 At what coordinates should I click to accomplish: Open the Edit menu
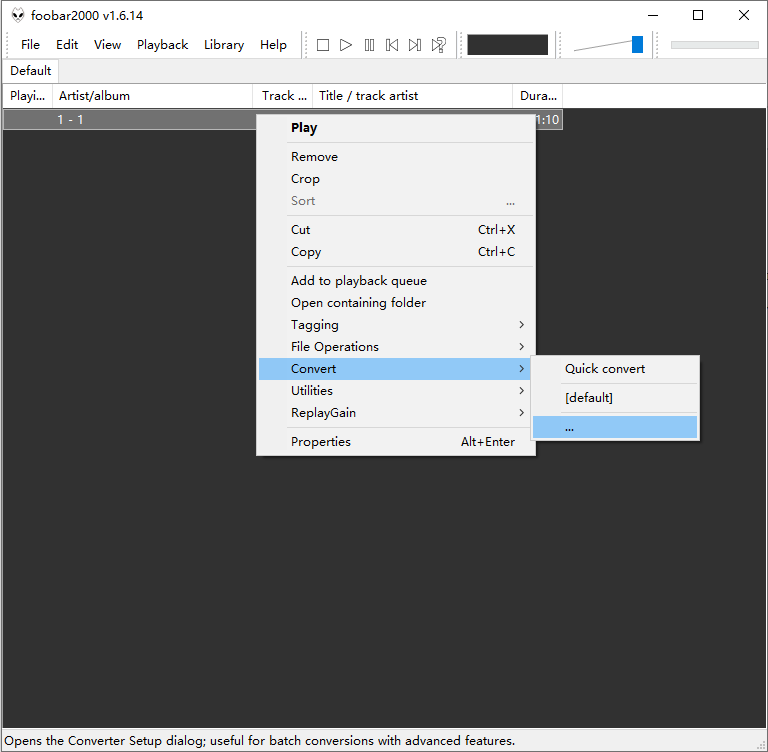[x=67, y=45]
